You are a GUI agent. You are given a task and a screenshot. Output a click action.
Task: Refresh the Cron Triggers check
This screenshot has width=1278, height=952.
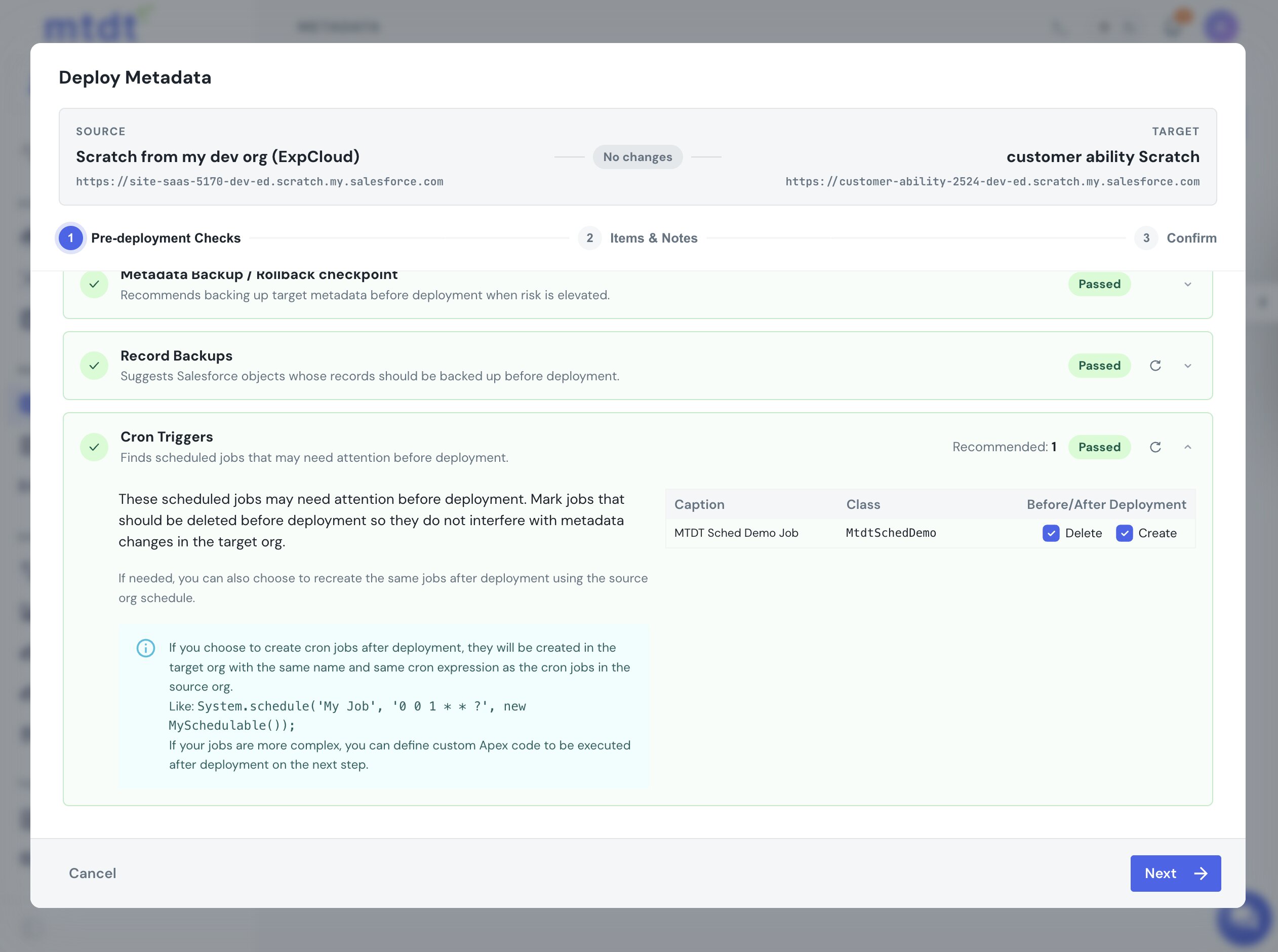1154,447
